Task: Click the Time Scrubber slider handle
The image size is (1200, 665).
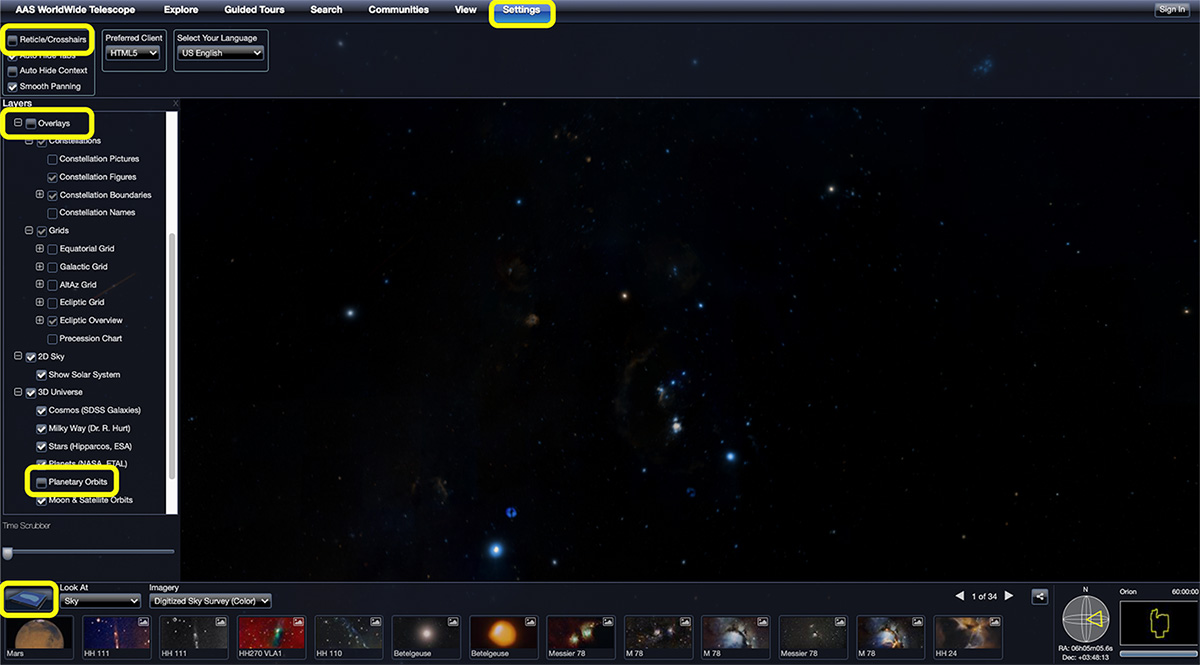Action: pos(8,552)
